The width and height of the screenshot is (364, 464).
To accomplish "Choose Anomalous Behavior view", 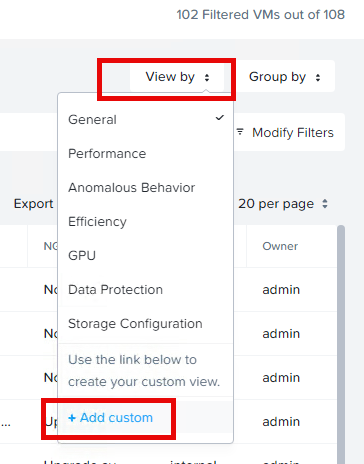I will (146, 187).
